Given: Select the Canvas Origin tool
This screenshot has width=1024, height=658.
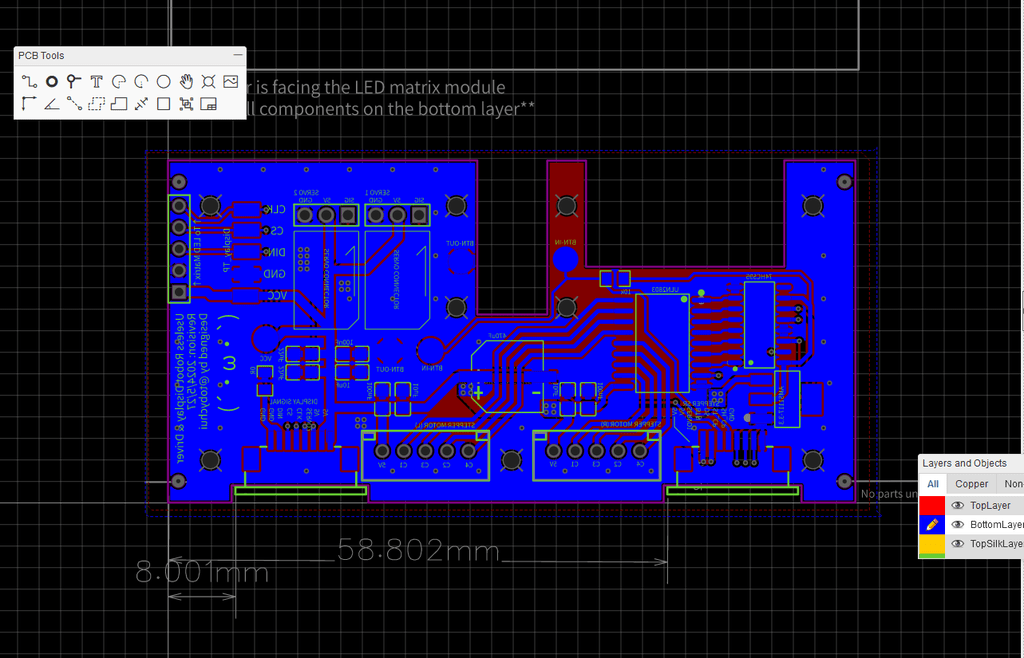Looking at the screenshot, I should pyautogui.click(x=29, y=104).
